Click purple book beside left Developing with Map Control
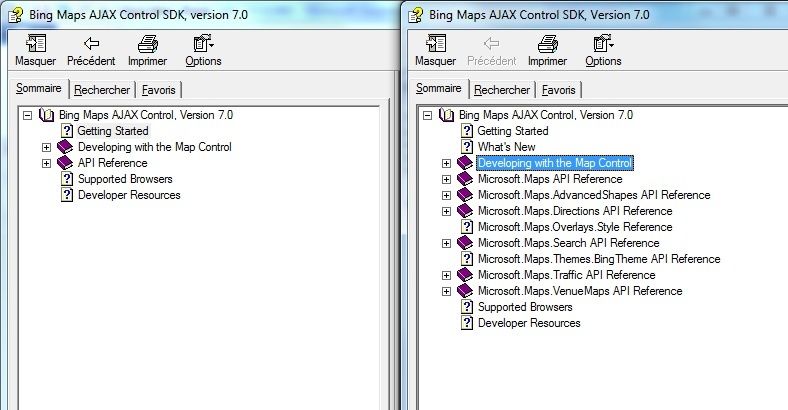Screen dimensions: 788x410 (65, 147)
